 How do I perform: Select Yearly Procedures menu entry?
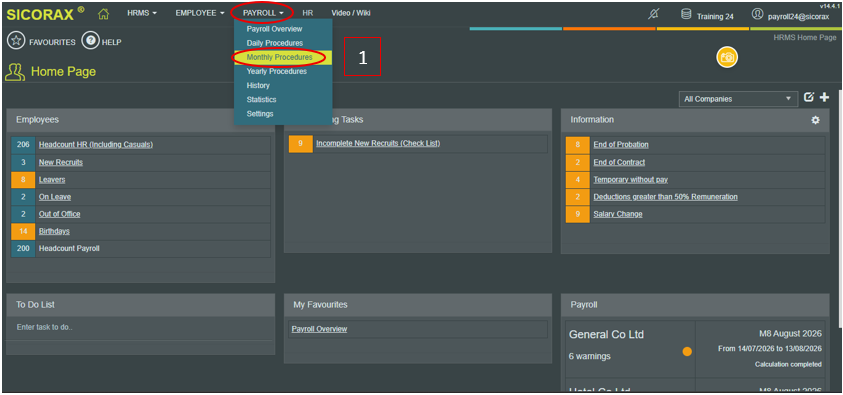point(276,71)
